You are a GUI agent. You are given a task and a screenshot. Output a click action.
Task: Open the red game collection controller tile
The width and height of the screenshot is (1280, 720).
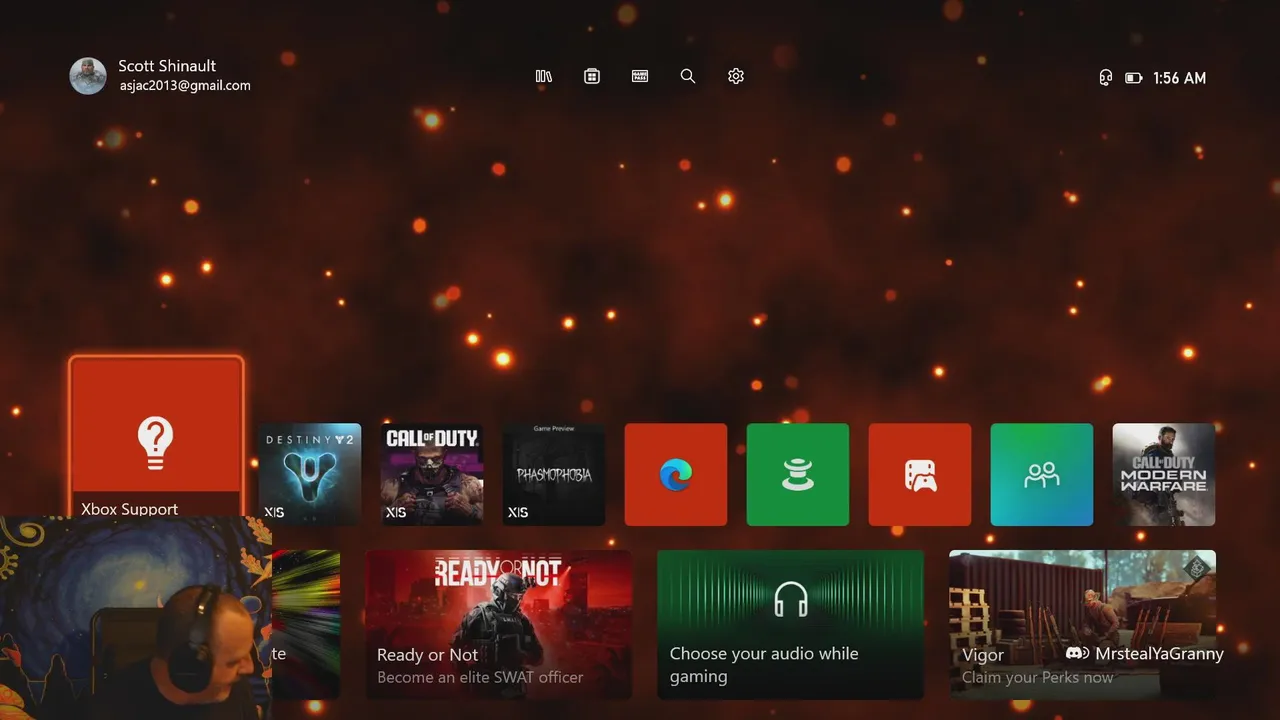click(x=920, y=474)
